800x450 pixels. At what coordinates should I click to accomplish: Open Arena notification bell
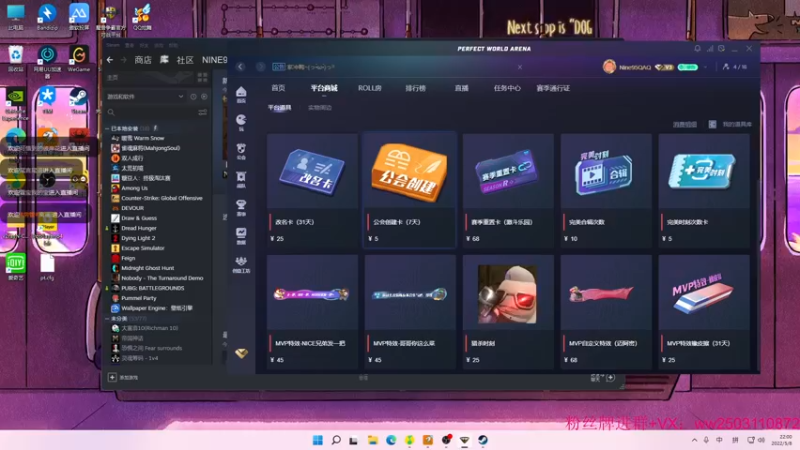click(x=697, y=48)
